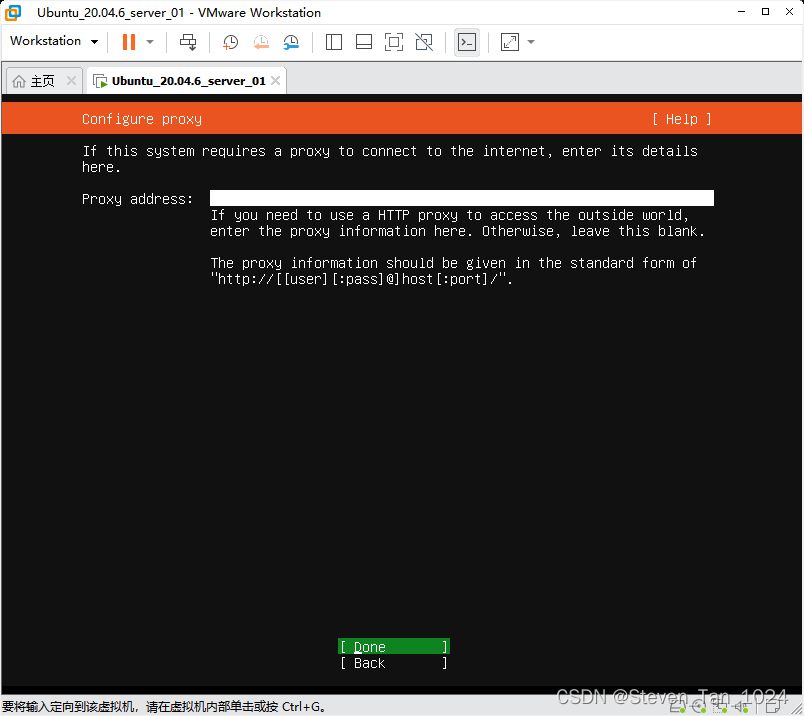Select the Back button

click(394, 663)
